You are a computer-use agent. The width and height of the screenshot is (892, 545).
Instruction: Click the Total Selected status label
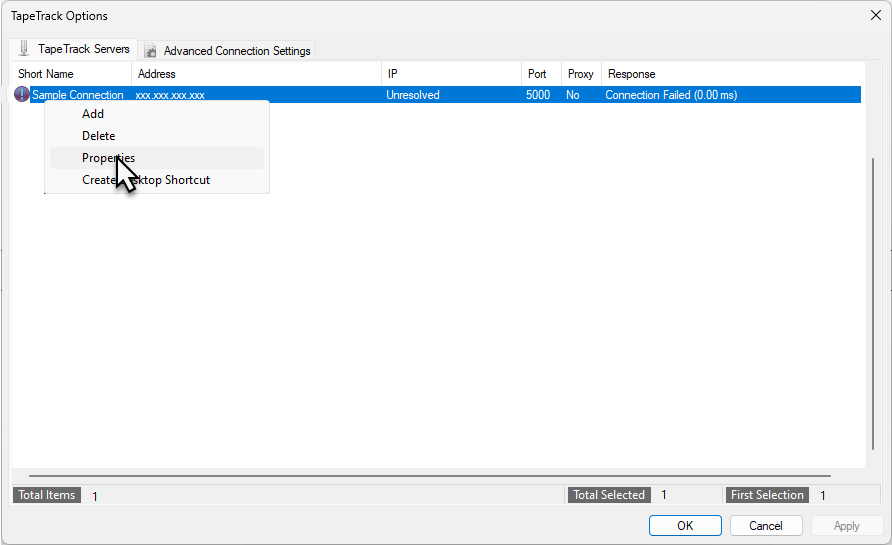(x=609, y=495)
